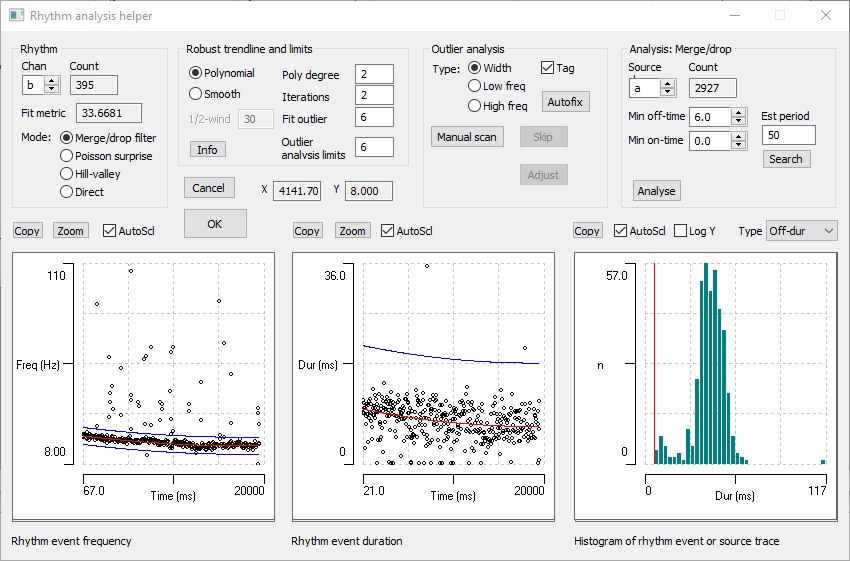Adjust the Source channel stepper
The height and width of the screenshot is (561, 850).
tap(665, 84)
